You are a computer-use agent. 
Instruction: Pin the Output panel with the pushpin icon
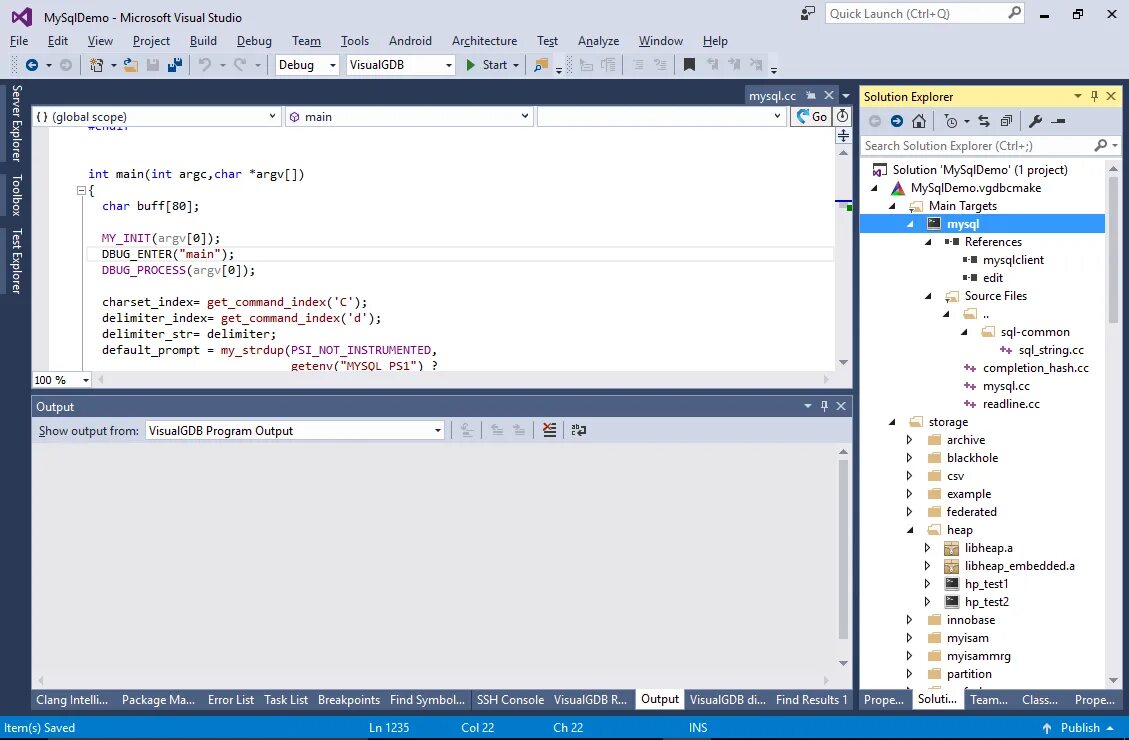tap(824, 406)
